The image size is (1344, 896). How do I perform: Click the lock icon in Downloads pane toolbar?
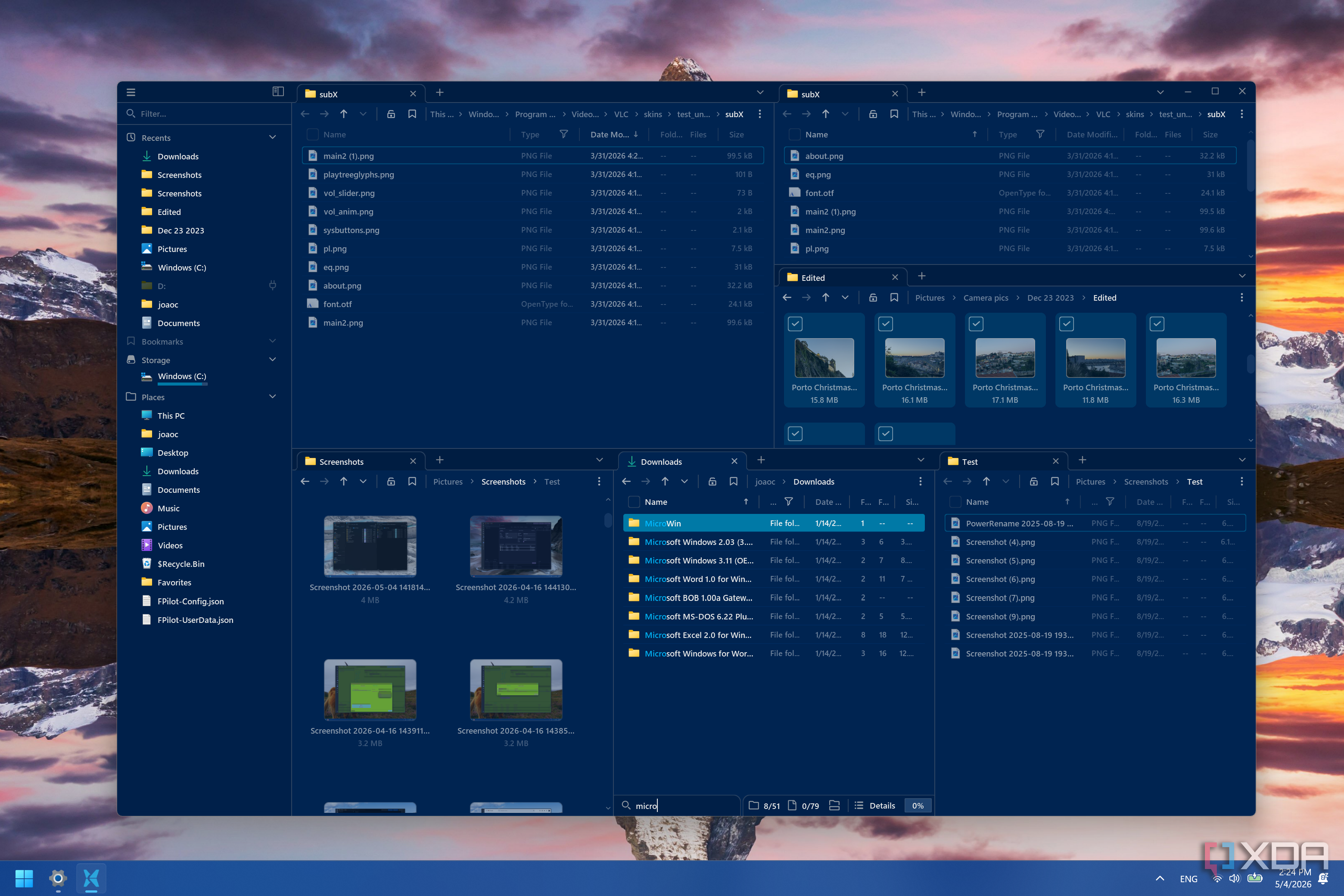712,482
